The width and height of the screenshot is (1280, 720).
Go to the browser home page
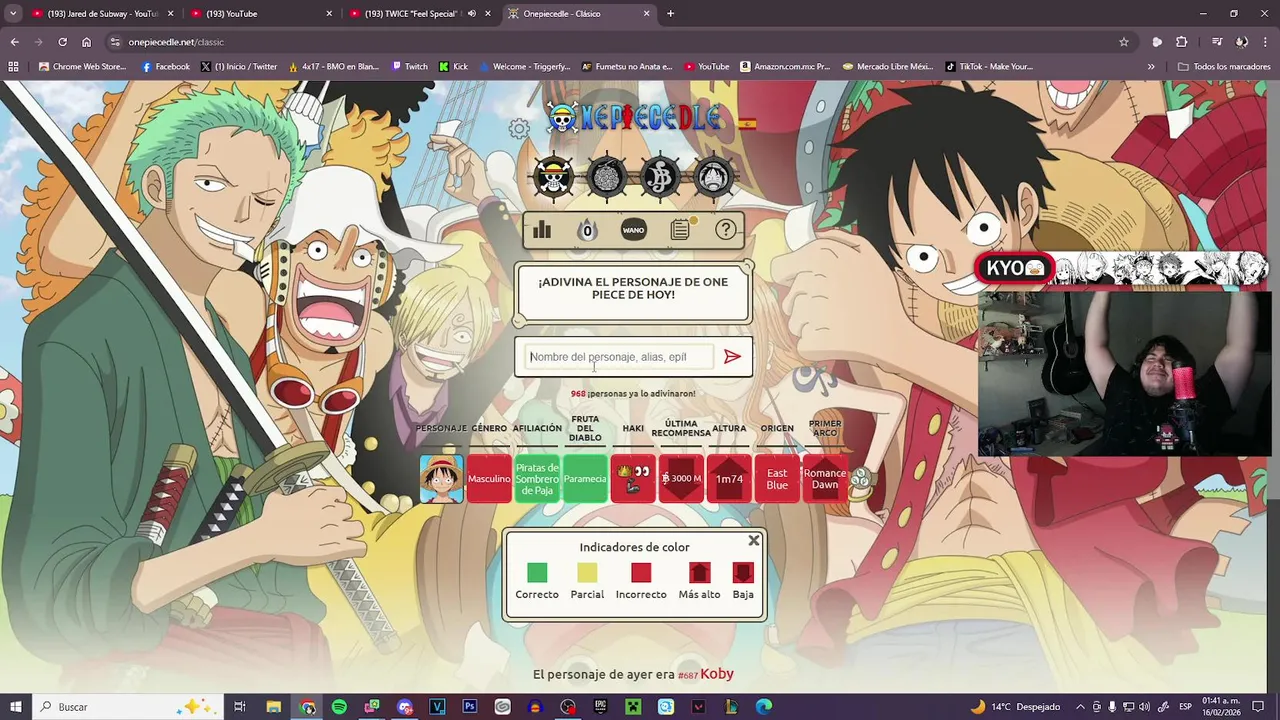[86, 42]
